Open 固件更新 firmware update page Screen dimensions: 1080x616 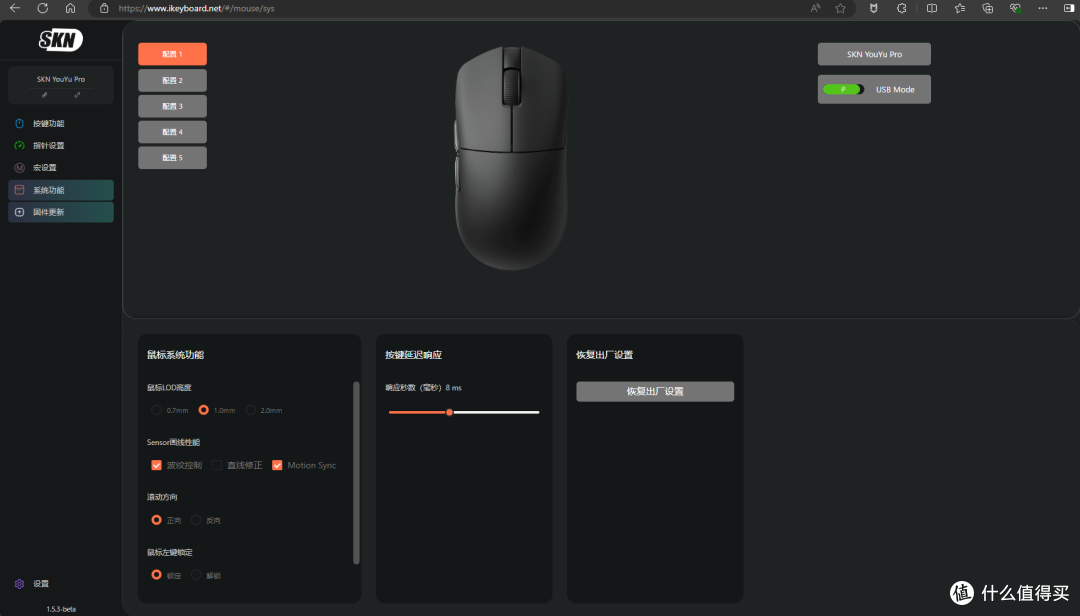pyautogui.click(x=61, y=212)
